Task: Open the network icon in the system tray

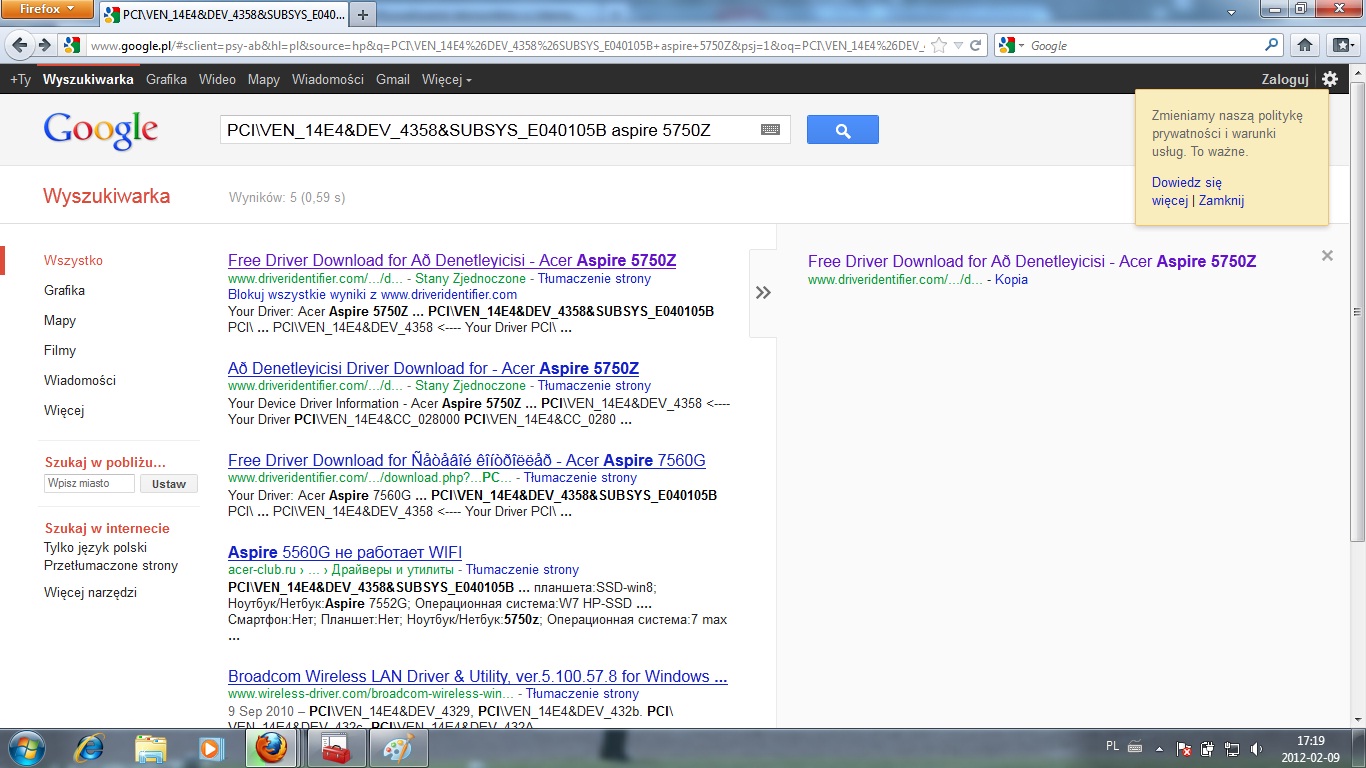Action: 1231,748
